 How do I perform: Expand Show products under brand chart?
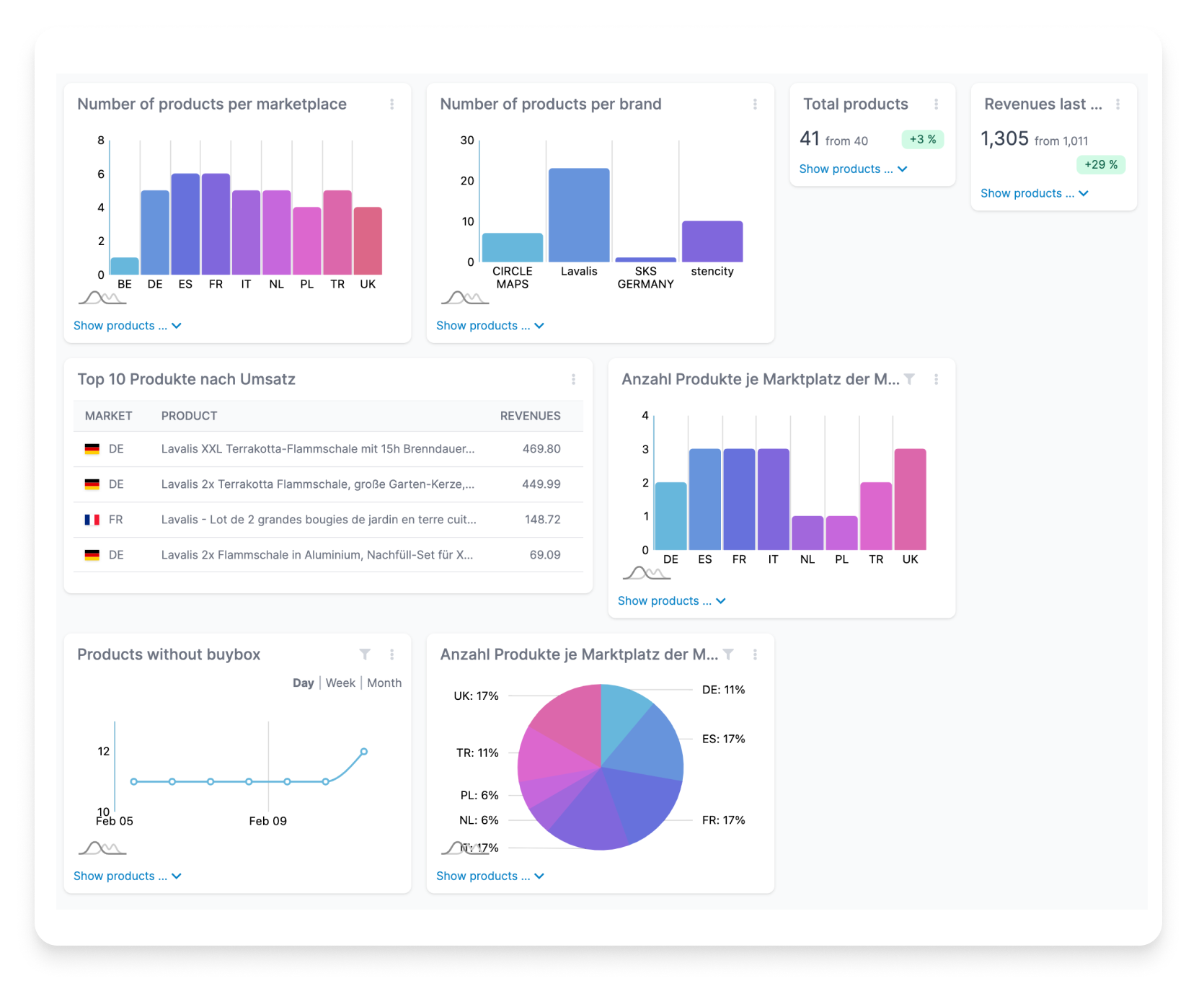(490, 326)
